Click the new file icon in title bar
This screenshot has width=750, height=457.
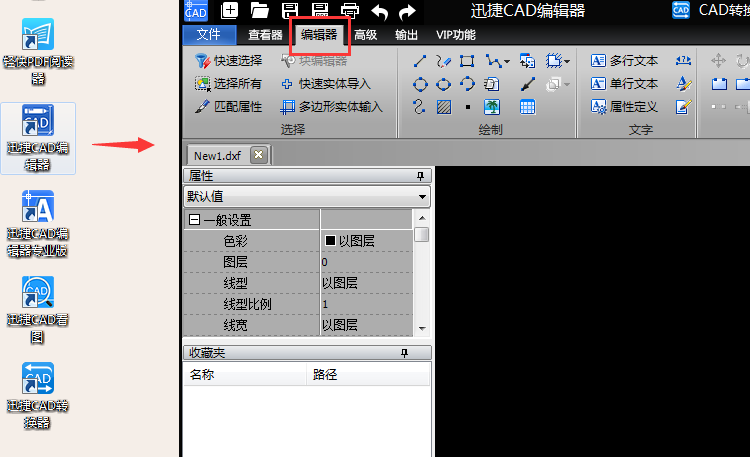(x=230, y=11)
